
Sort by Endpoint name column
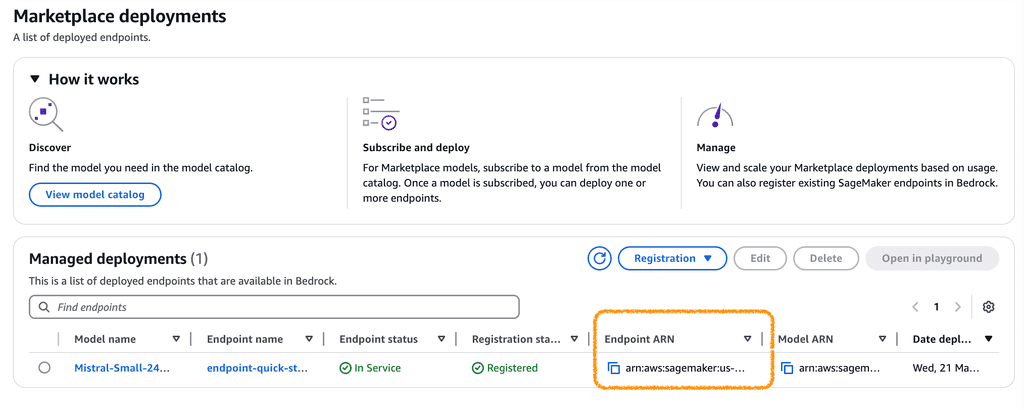[x=309, y=339]
